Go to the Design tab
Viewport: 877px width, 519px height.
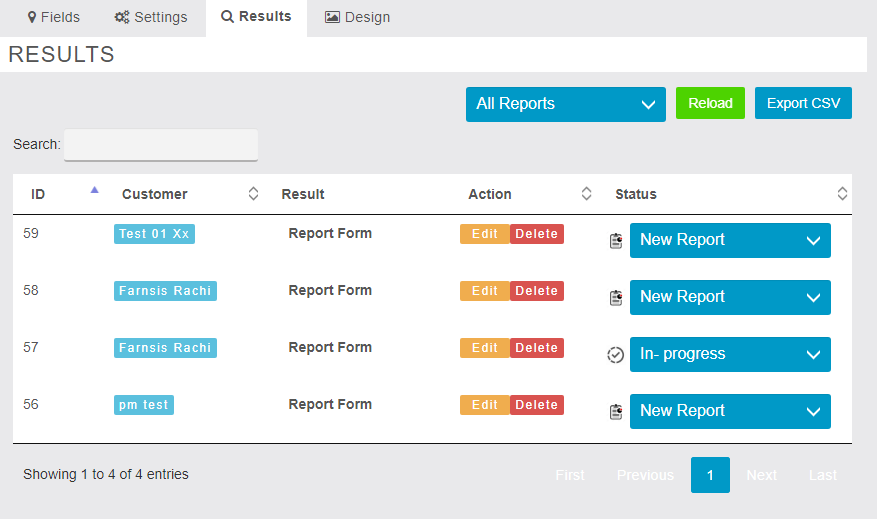(x=357, y=17)
